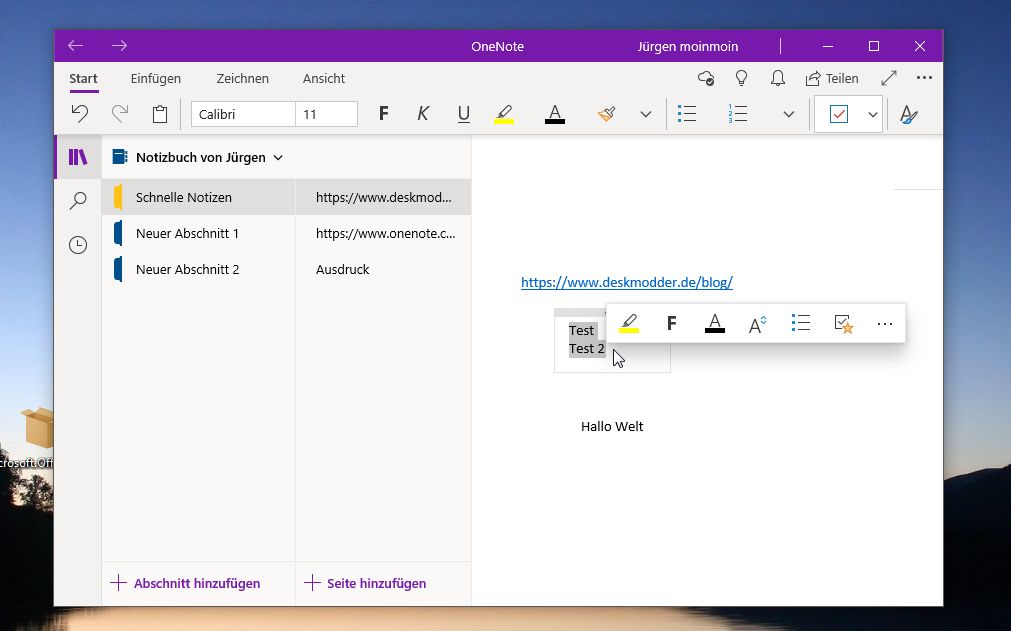
Task: Click highlighter in the floating mini toolbar
Action: [629, 323]
